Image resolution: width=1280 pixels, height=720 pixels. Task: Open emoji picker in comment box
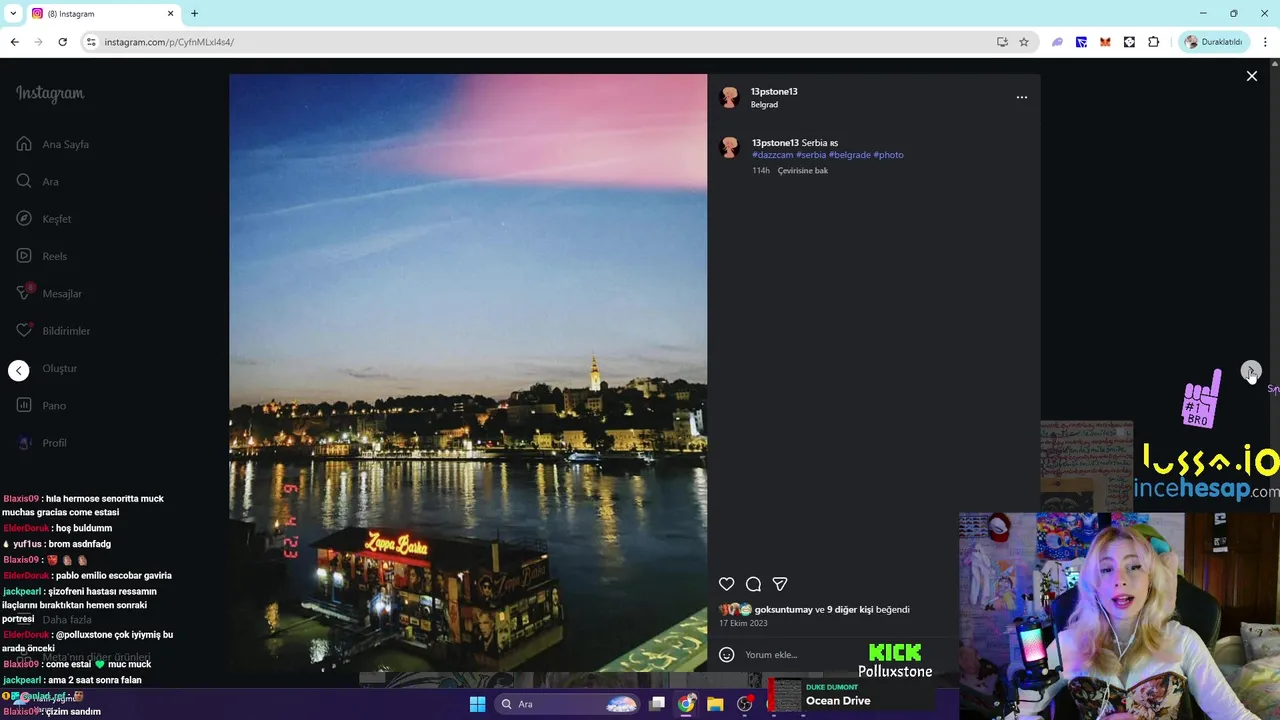point(727,655)
